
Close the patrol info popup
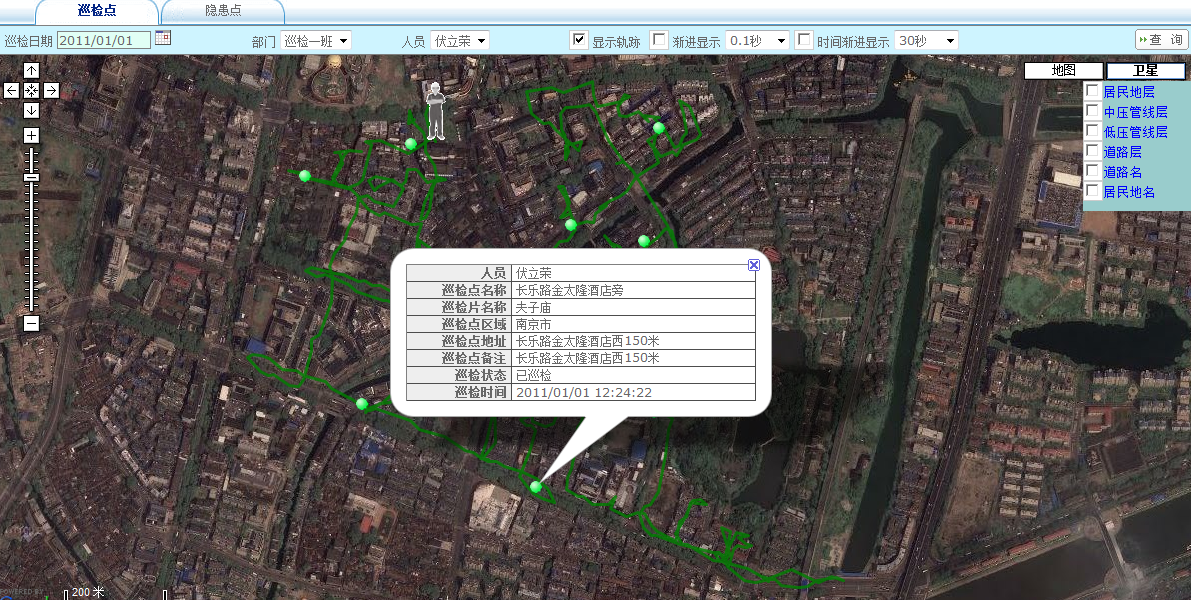pos(753,264)
